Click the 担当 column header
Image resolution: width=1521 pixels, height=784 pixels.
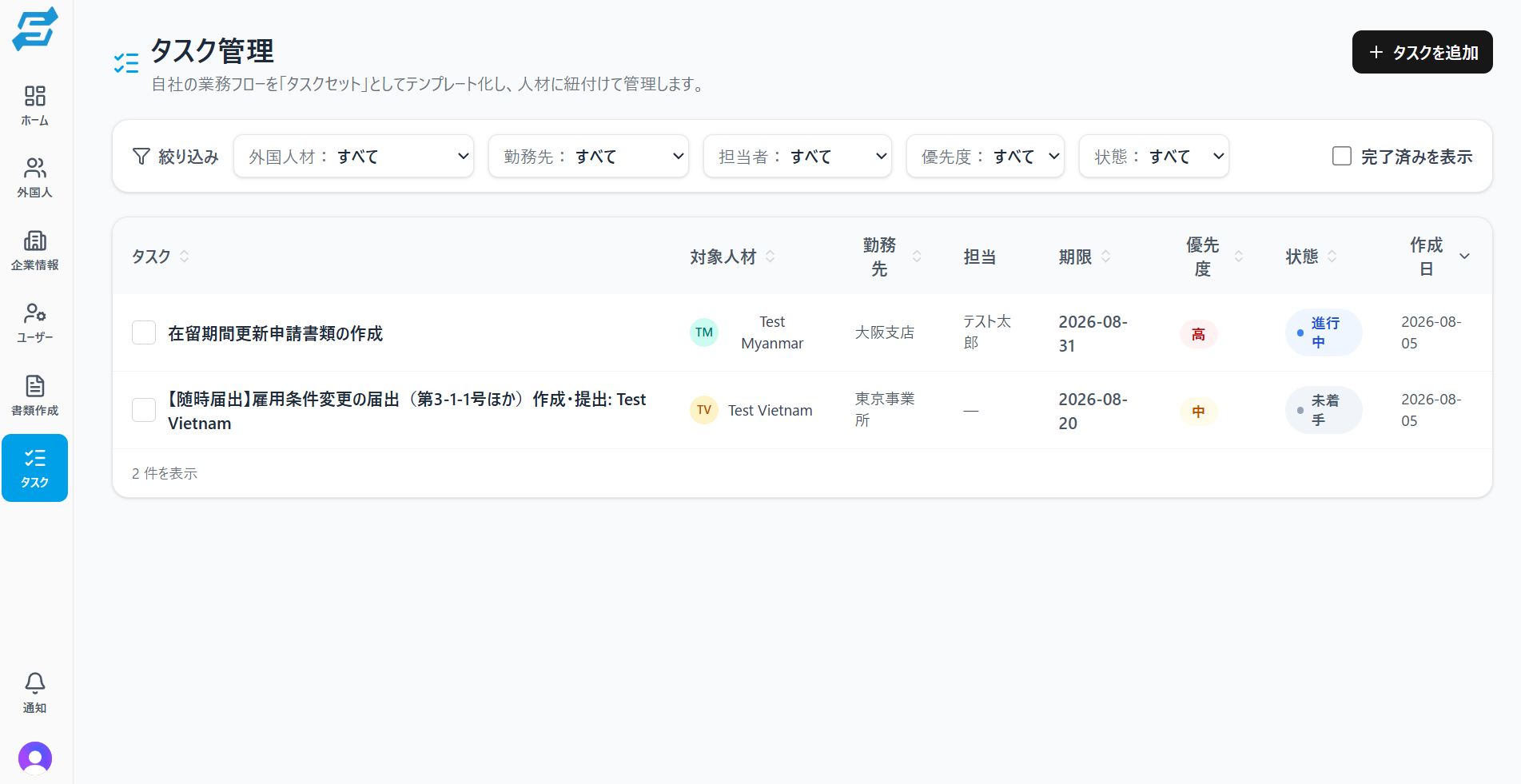[x=980, y=257]
